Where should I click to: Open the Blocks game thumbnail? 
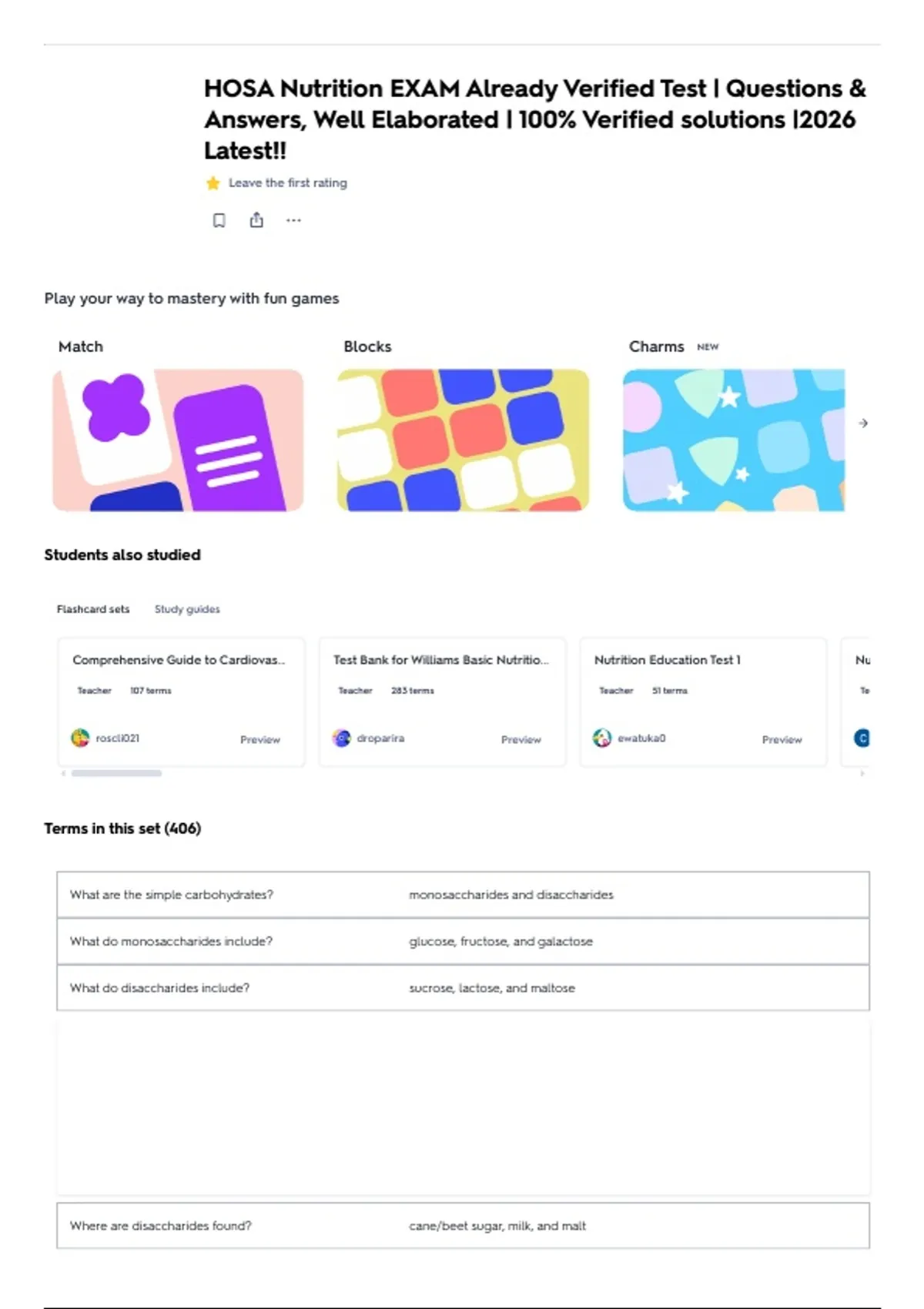pos(463,440)
